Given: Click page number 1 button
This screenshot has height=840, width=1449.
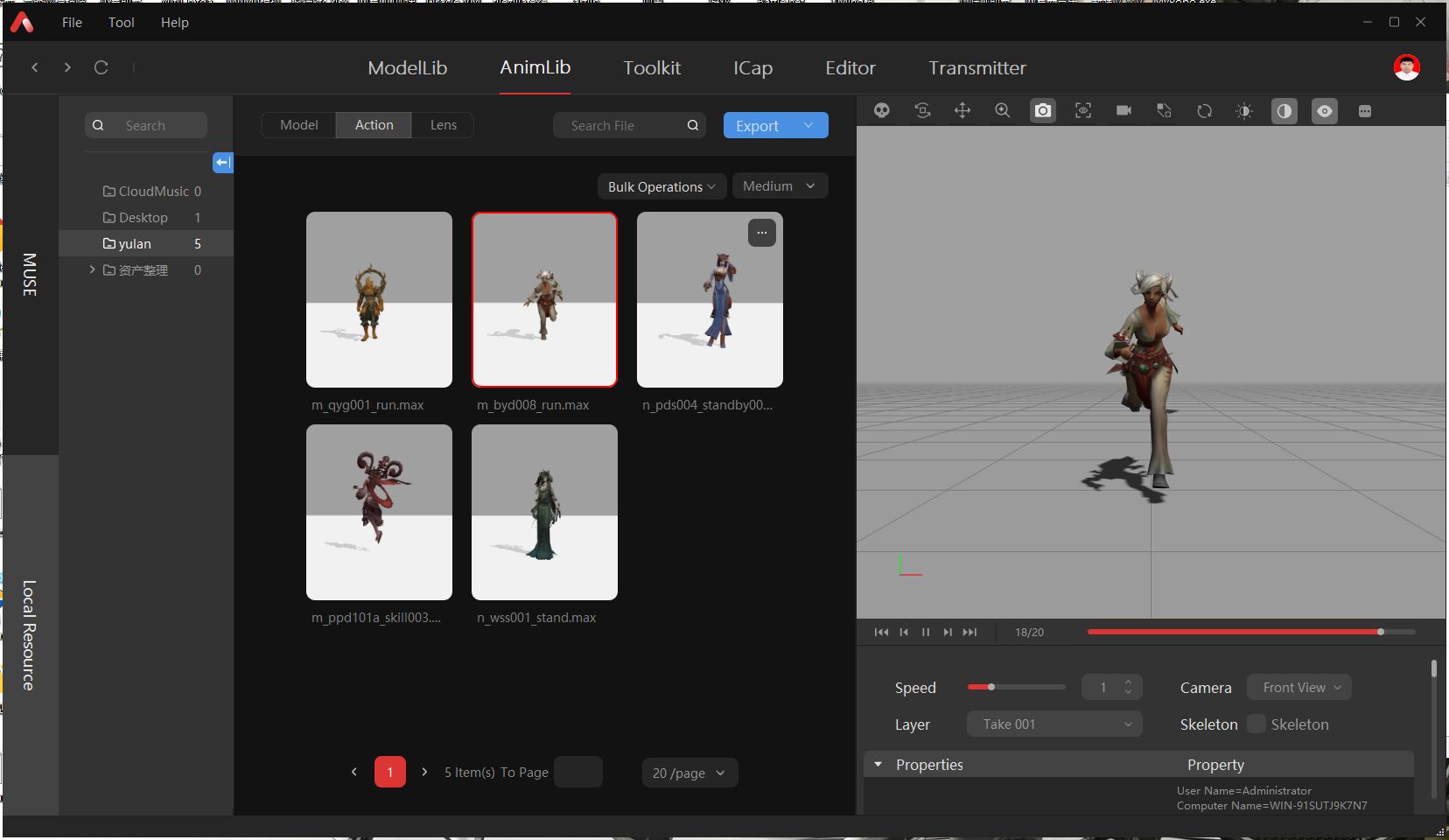Looking at the screenshot, I should click(390, 772).
